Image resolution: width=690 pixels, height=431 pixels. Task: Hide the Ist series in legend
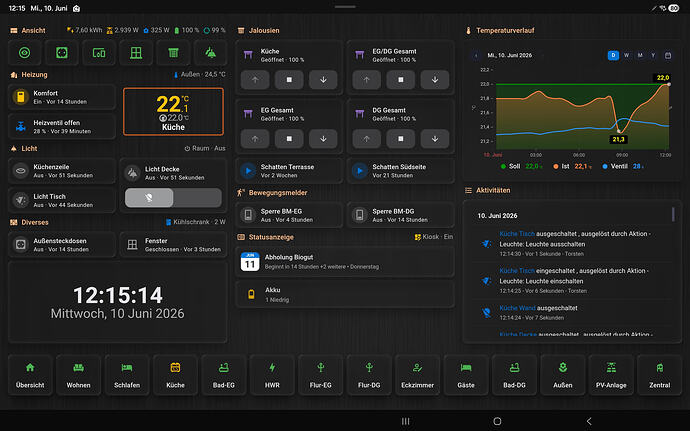pos(572,166)
